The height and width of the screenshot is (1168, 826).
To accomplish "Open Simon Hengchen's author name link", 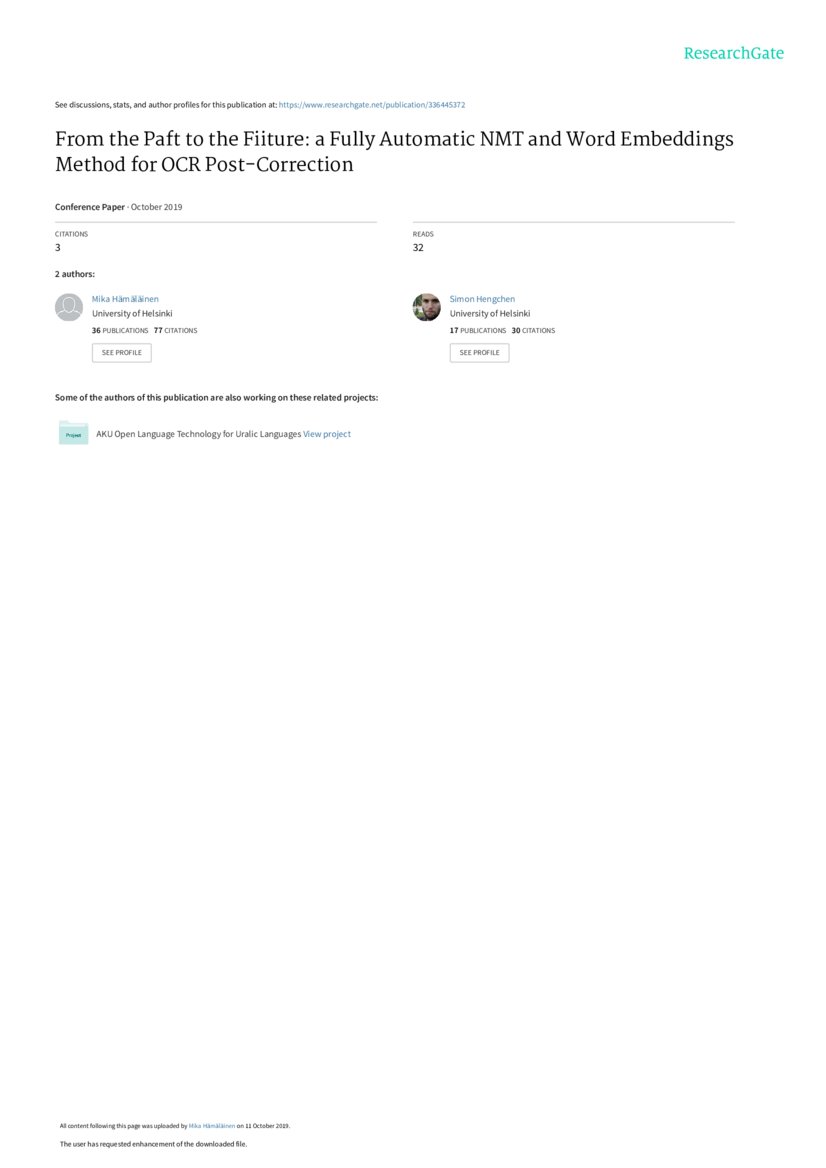I will tap(482, 299).
